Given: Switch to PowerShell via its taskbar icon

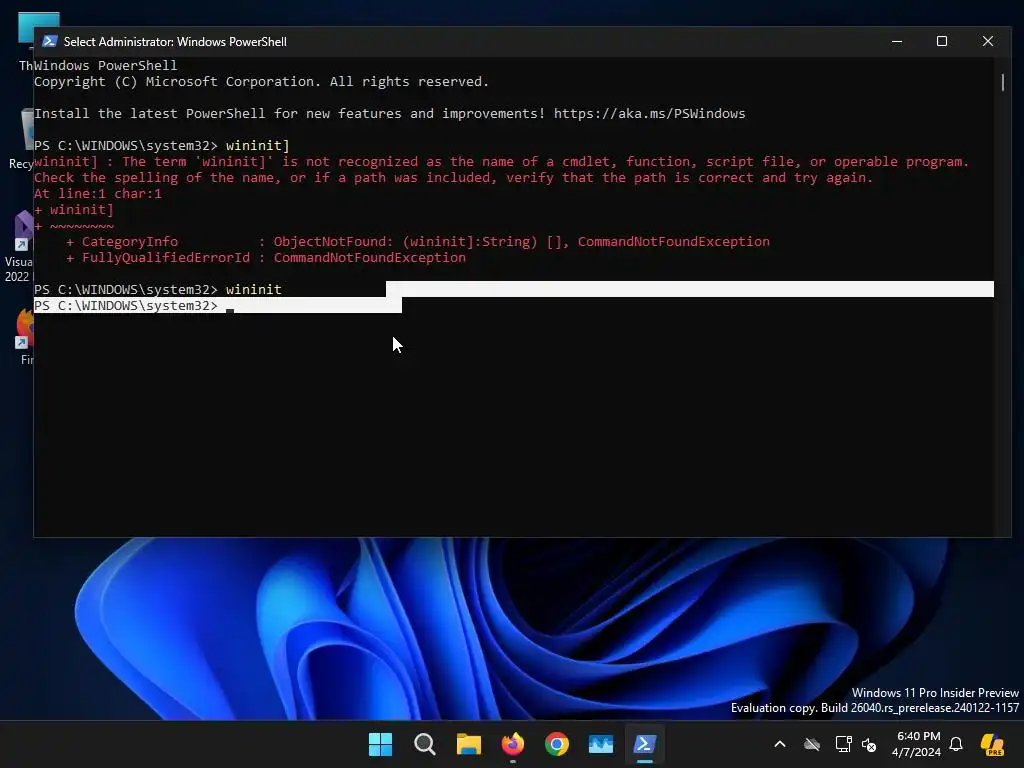Looking at the screenshot, I should (645, 744).
